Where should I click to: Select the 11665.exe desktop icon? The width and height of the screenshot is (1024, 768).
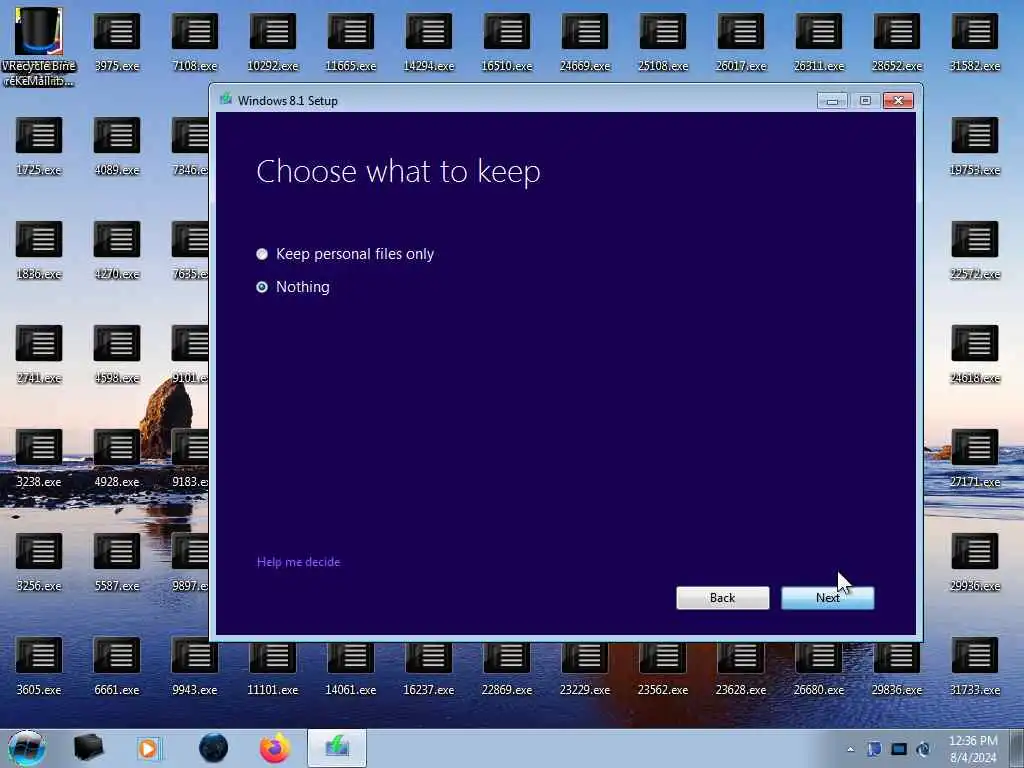(351, 42)
